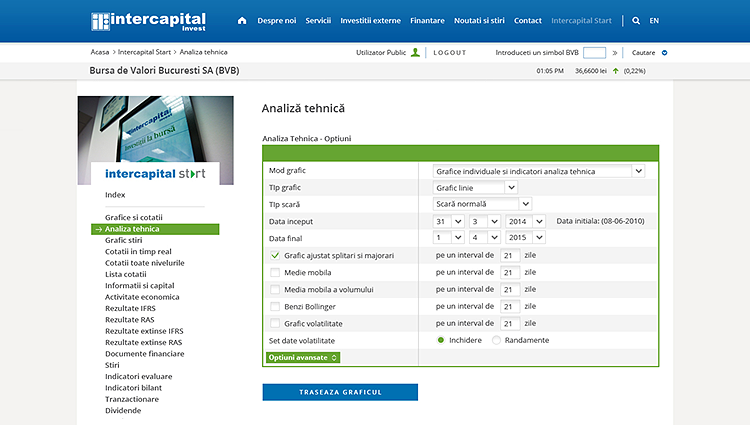Open the Tip grafic dropdown
The height and width of the screenshot is (425, 750).
point(476,187)
